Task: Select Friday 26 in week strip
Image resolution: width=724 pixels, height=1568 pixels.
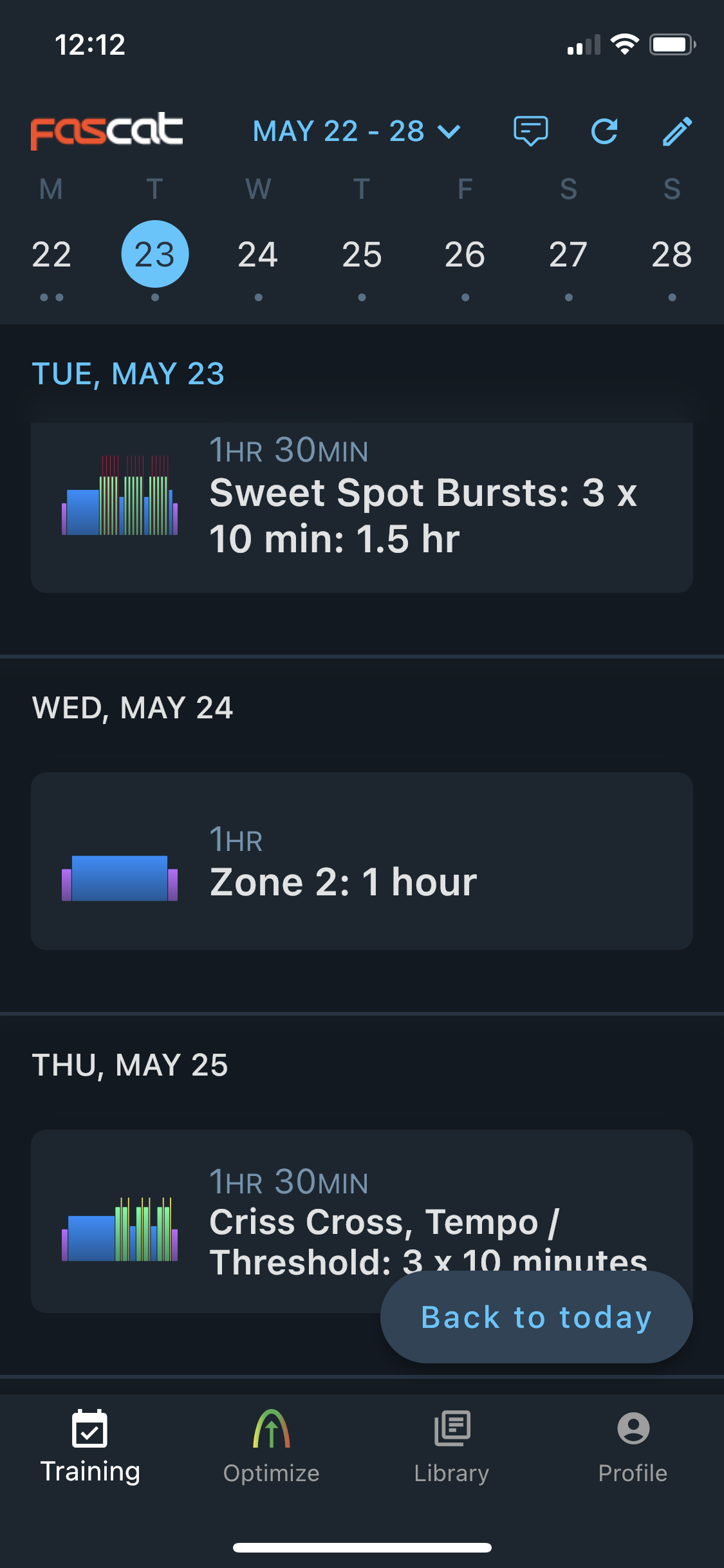Action: point(465,254)
